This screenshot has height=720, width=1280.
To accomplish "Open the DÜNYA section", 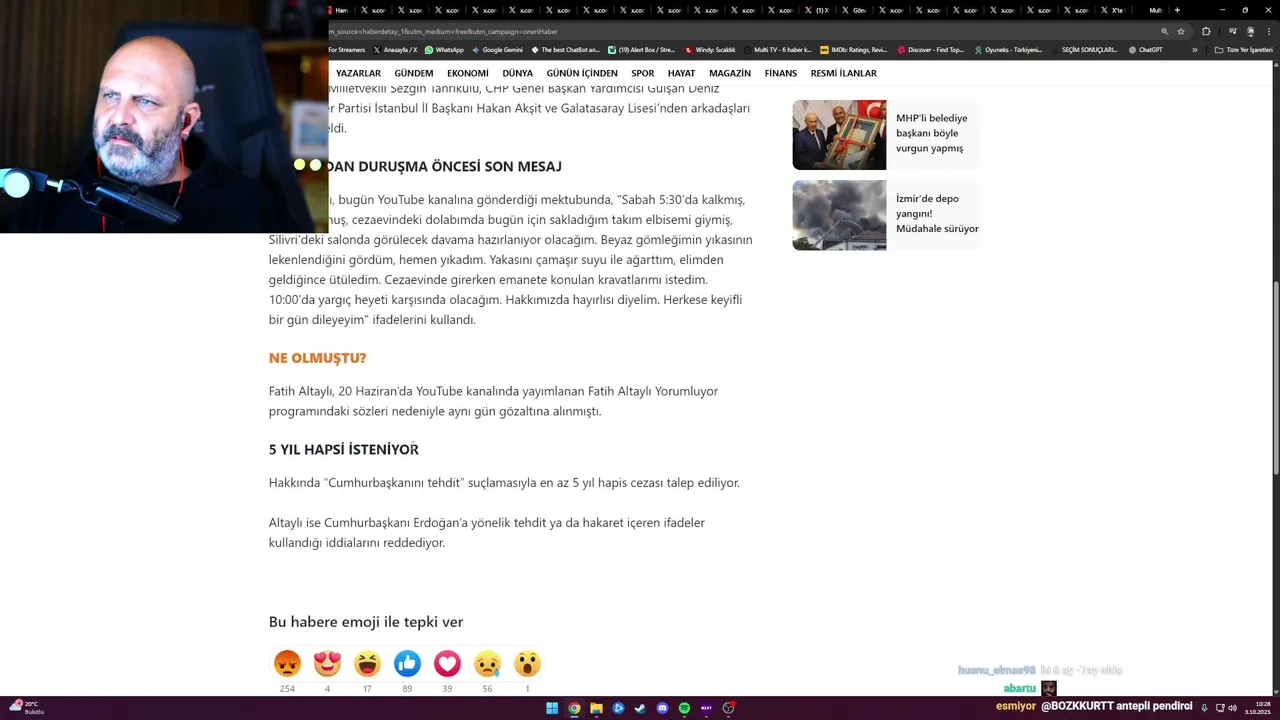I will point(517,73).
